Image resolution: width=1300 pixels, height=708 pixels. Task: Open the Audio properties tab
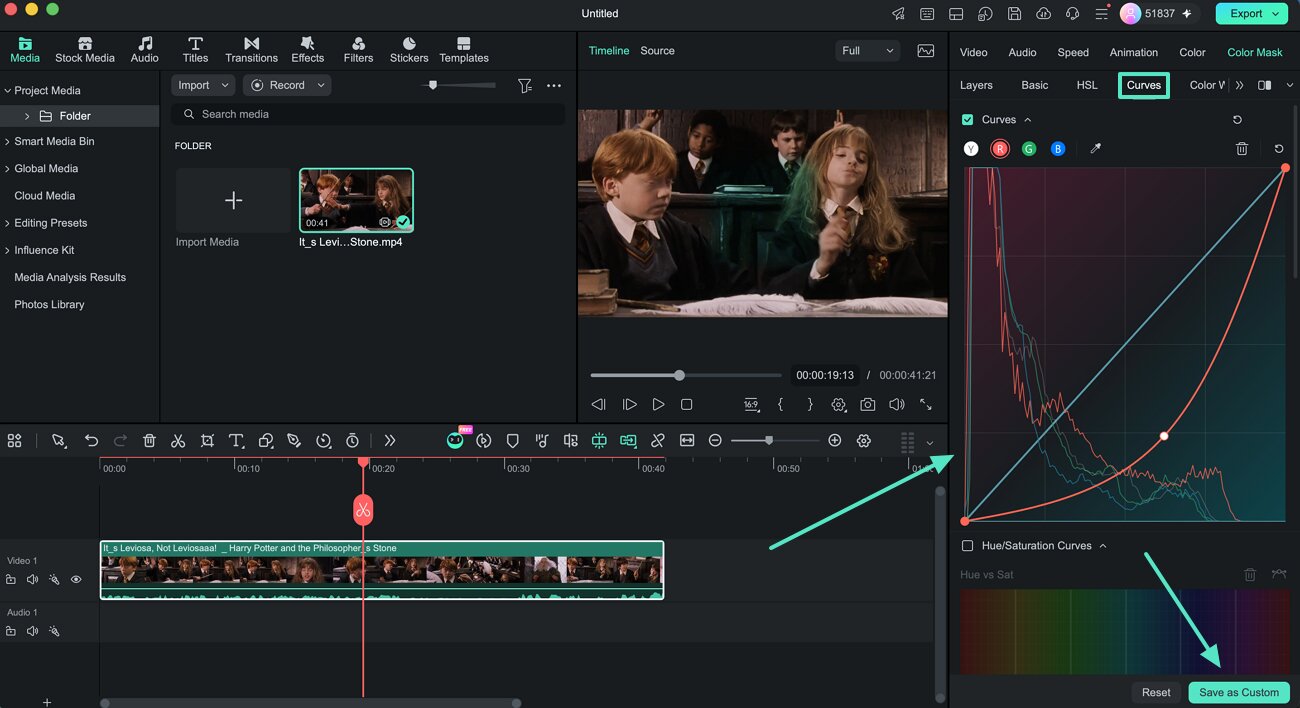pyautogui.click(x=1022, y=52)
